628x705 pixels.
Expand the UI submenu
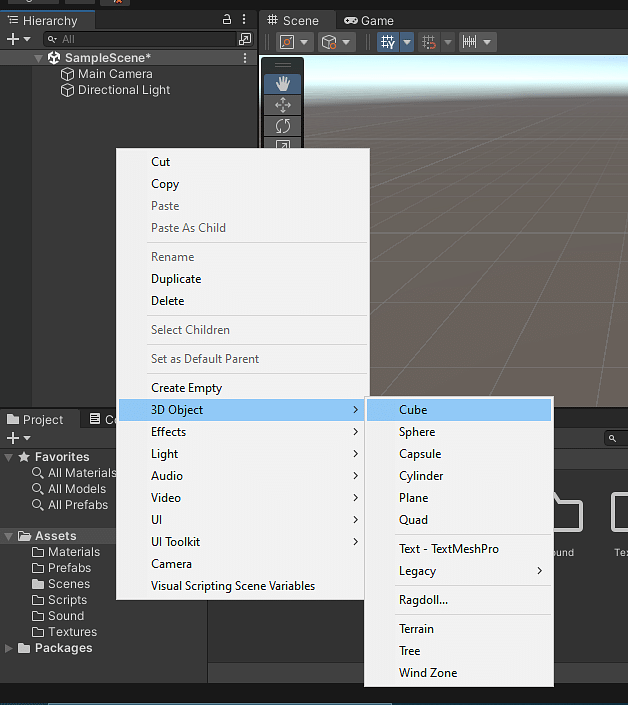click(x=241, y=520)
